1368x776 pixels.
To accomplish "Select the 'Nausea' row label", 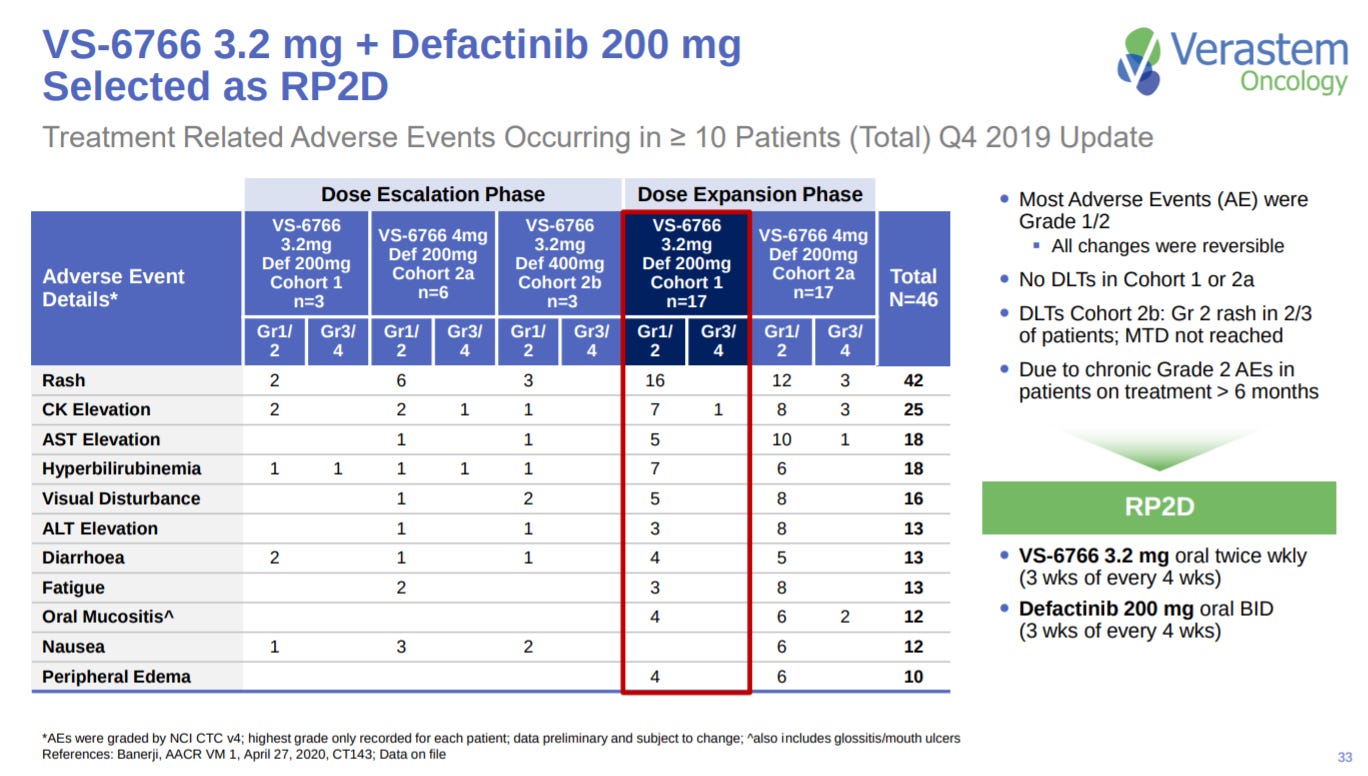I will pos(73,647).
